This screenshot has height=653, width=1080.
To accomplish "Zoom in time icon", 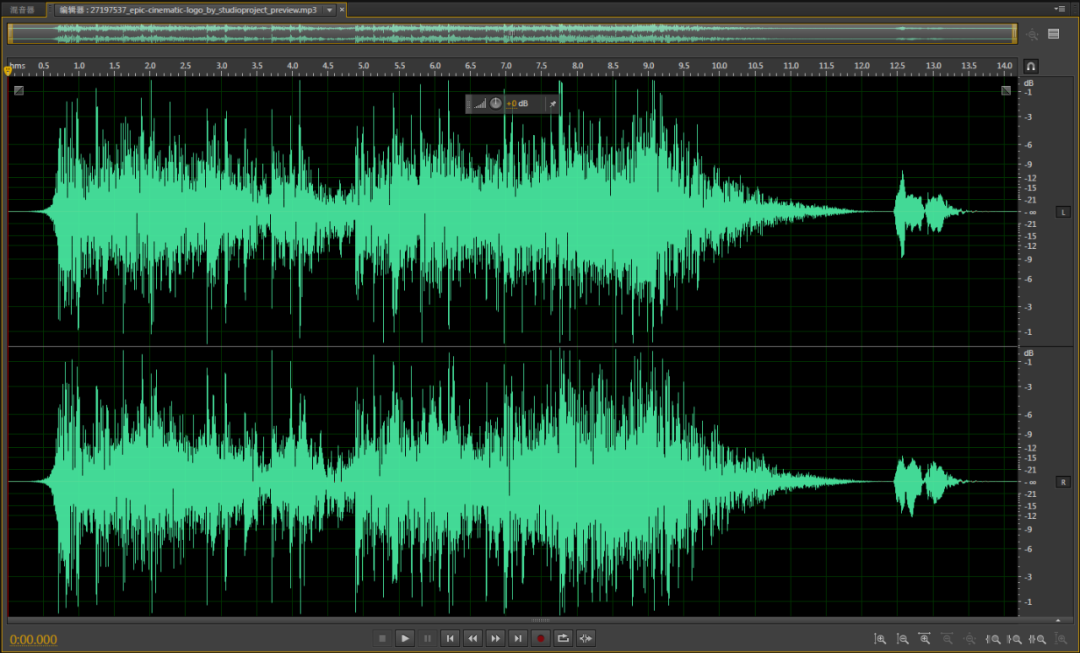I will pos(925,639).
